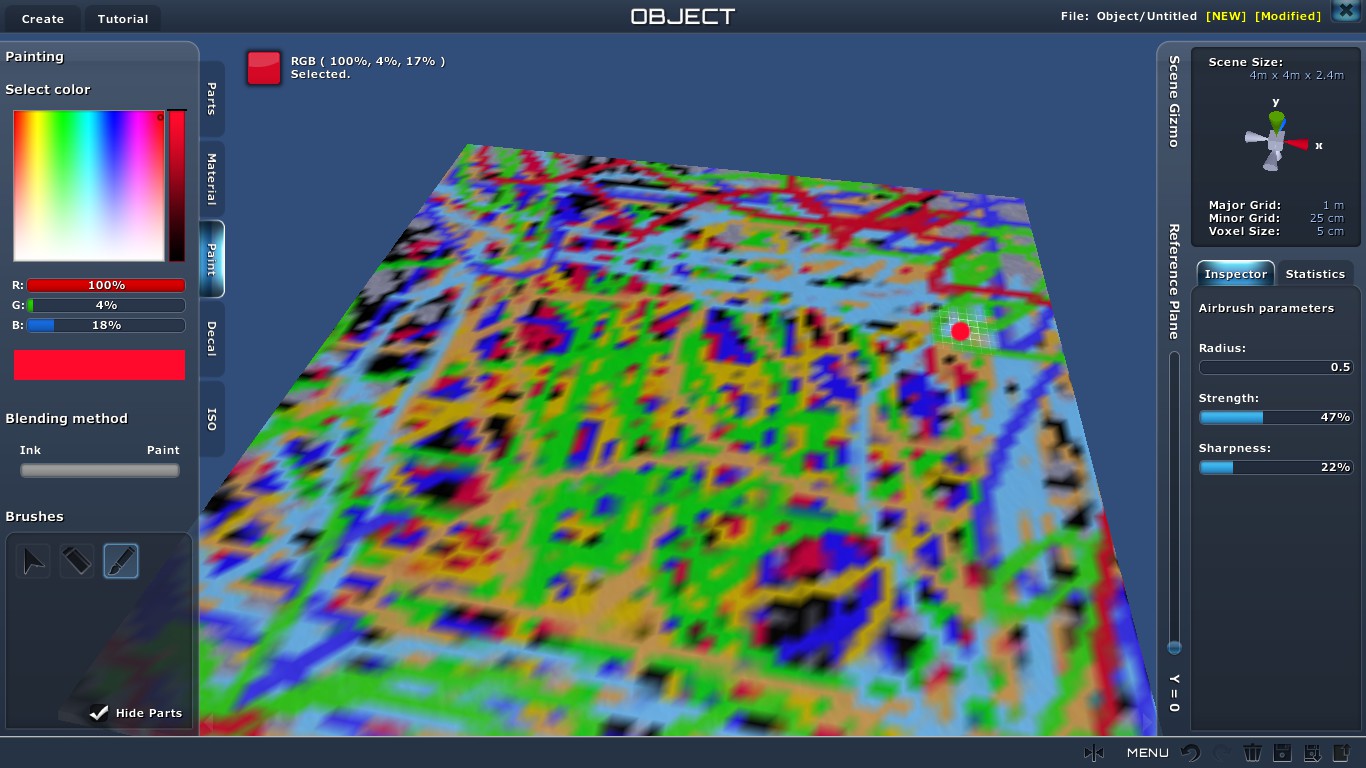Click the export file icon
This screenshot has width=1366, height=768.
(x=1342, y=753)
